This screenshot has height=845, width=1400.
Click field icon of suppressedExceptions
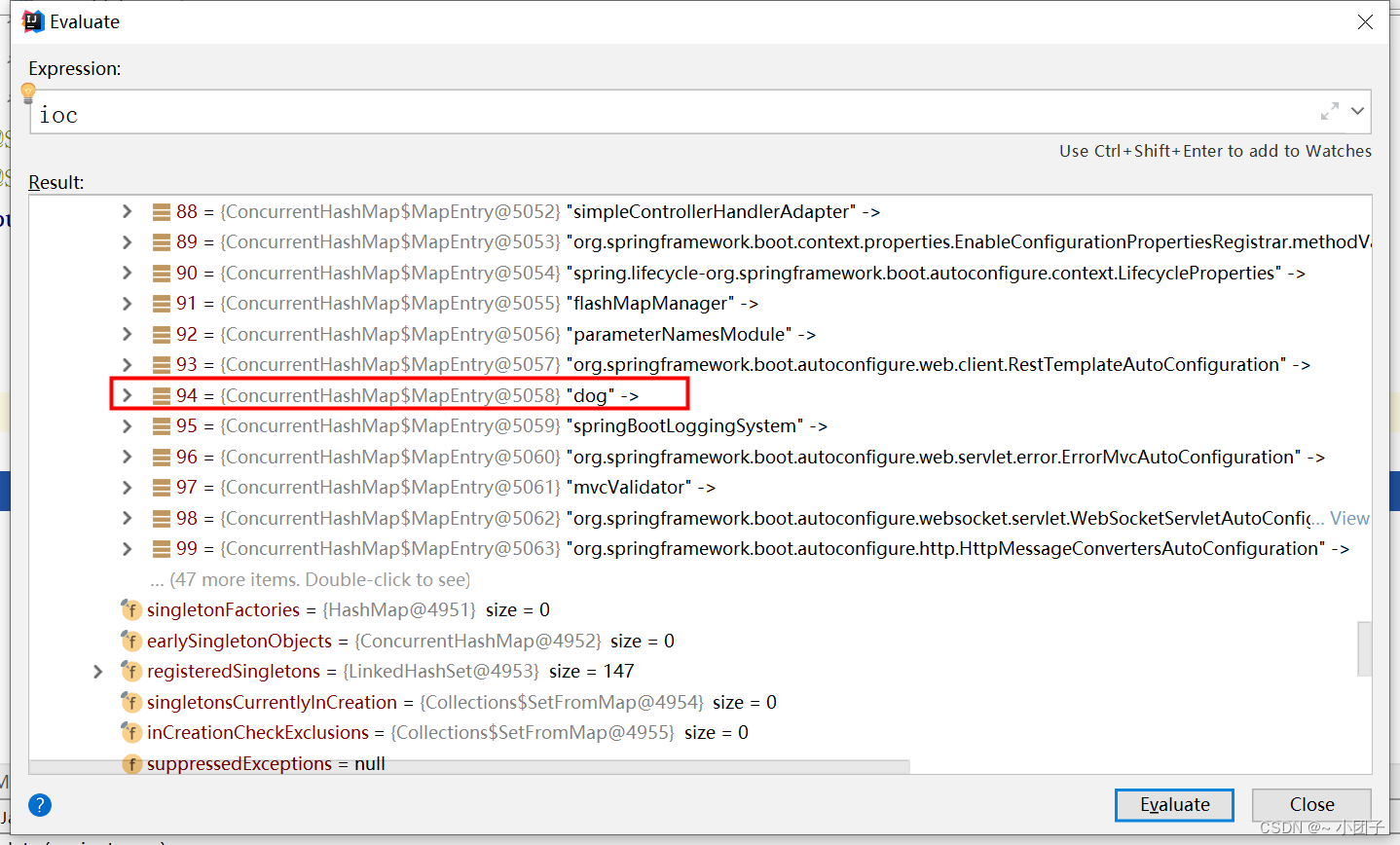click(131, 763)
